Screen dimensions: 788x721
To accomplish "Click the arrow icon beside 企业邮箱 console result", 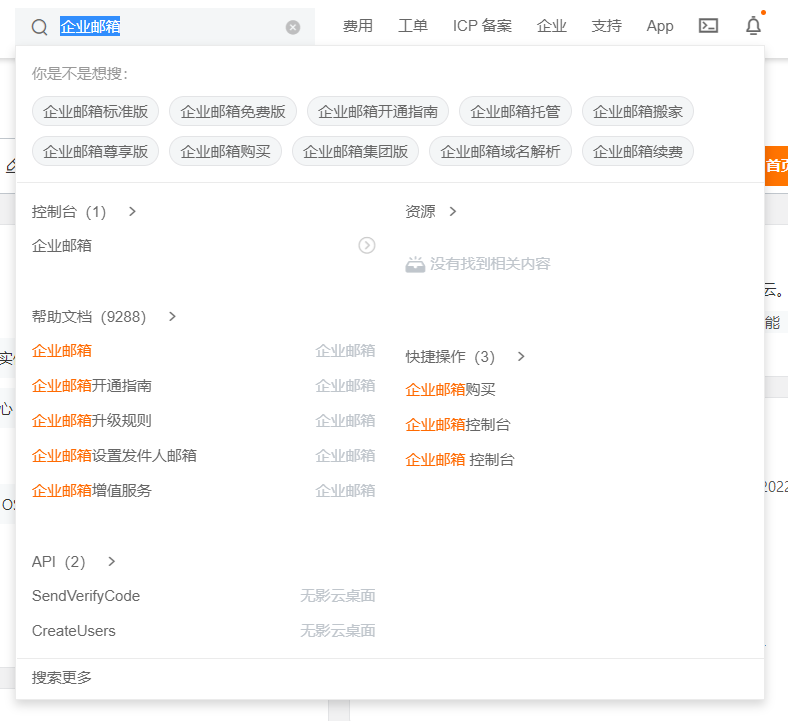I will [367, 245].
